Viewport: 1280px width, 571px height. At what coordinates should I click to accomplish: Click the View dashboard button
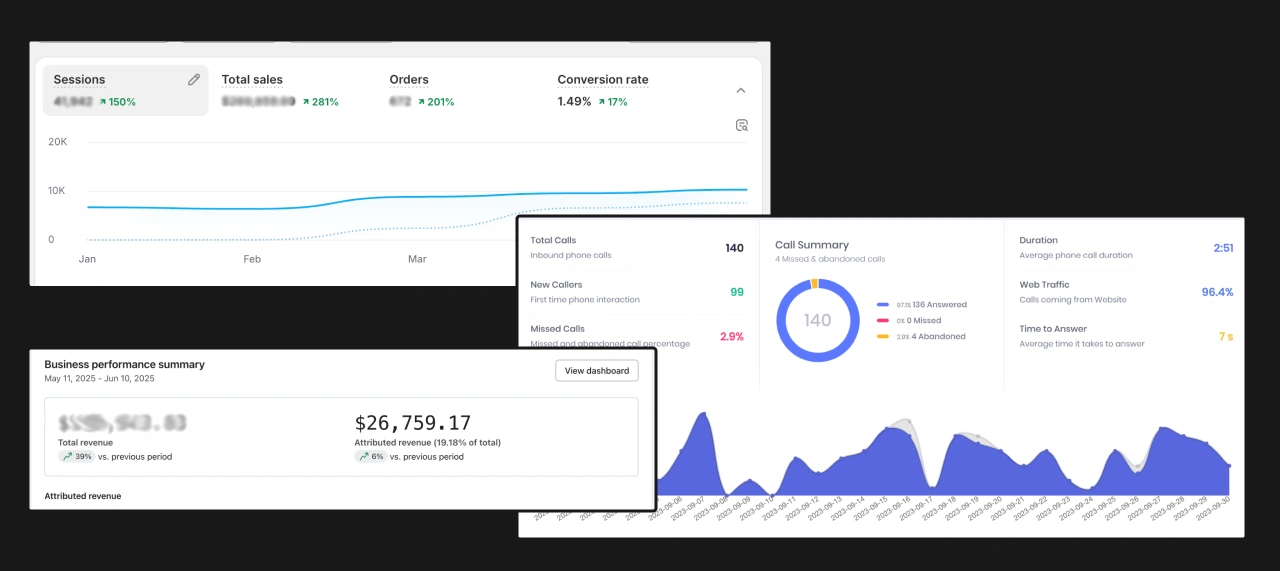pos(597,371)
